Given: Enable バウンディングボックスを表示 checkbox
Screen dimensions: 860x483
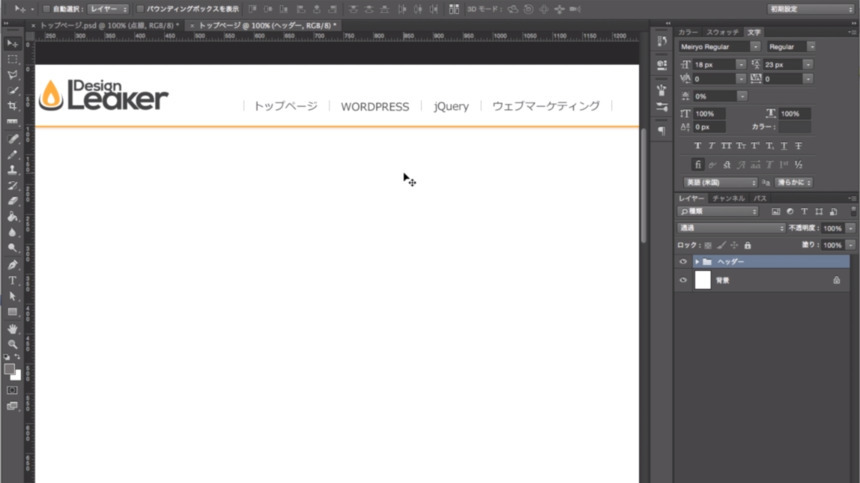Looking at the screenshot, I should [140, 9].
